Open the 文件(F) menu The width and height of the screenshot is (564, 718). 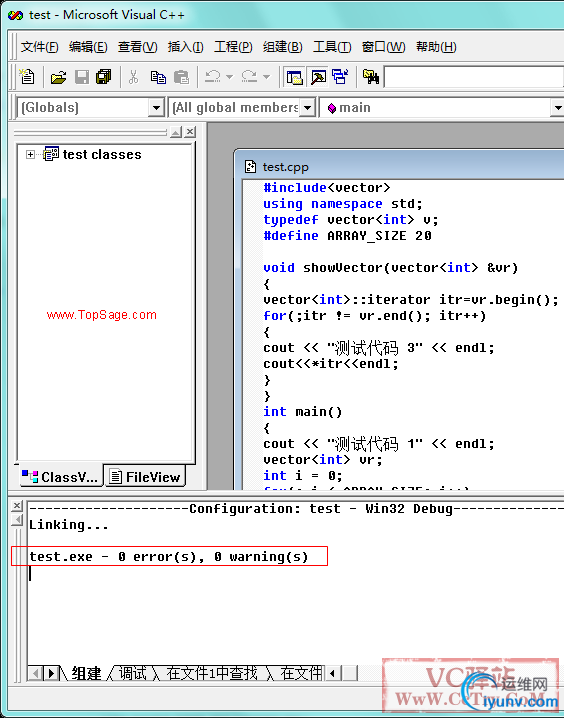(39, 47)
